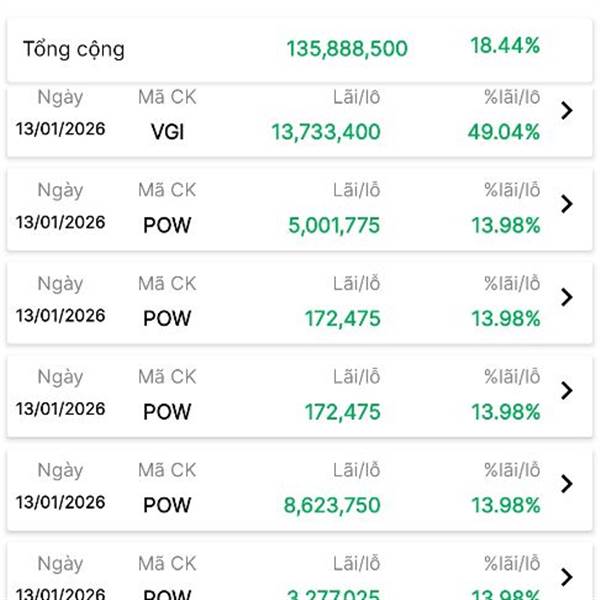The image size is (600, 600).
Task: Click Mã CK header in VGI row
Action: pos(167,97)
